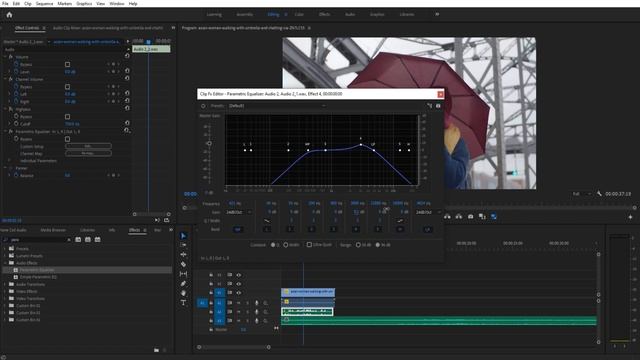
Task: Select the Track Select Forward tool
Action: click(x=183, y=245)
